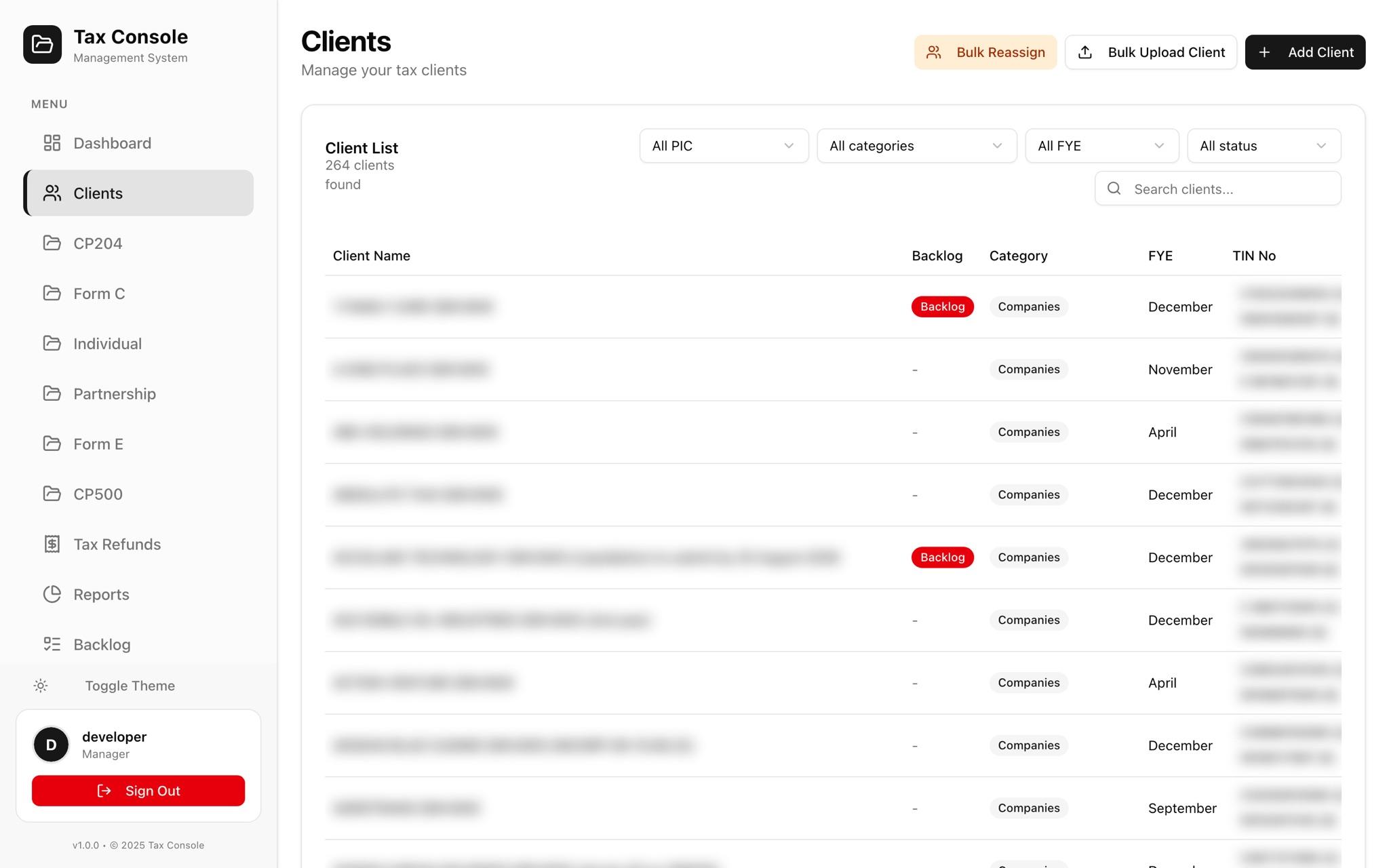
Task: Click the 264 clients found text
Action: coord(359,175)
